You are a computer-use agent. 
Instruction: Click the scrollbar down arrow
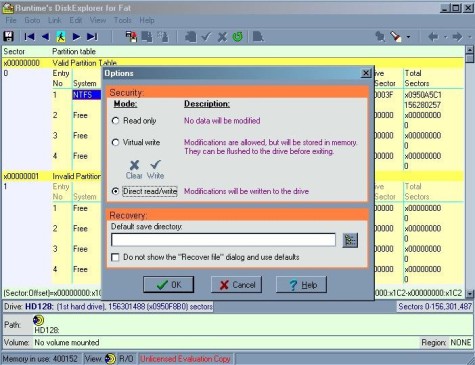469,294
